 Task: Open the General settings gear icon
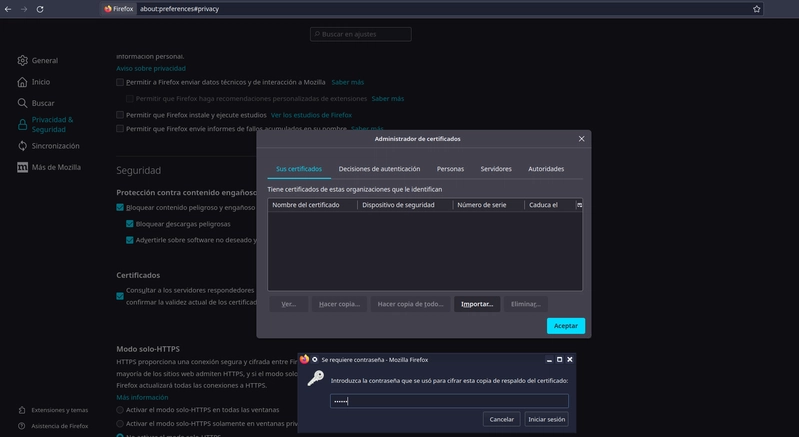tap(22, 61)
